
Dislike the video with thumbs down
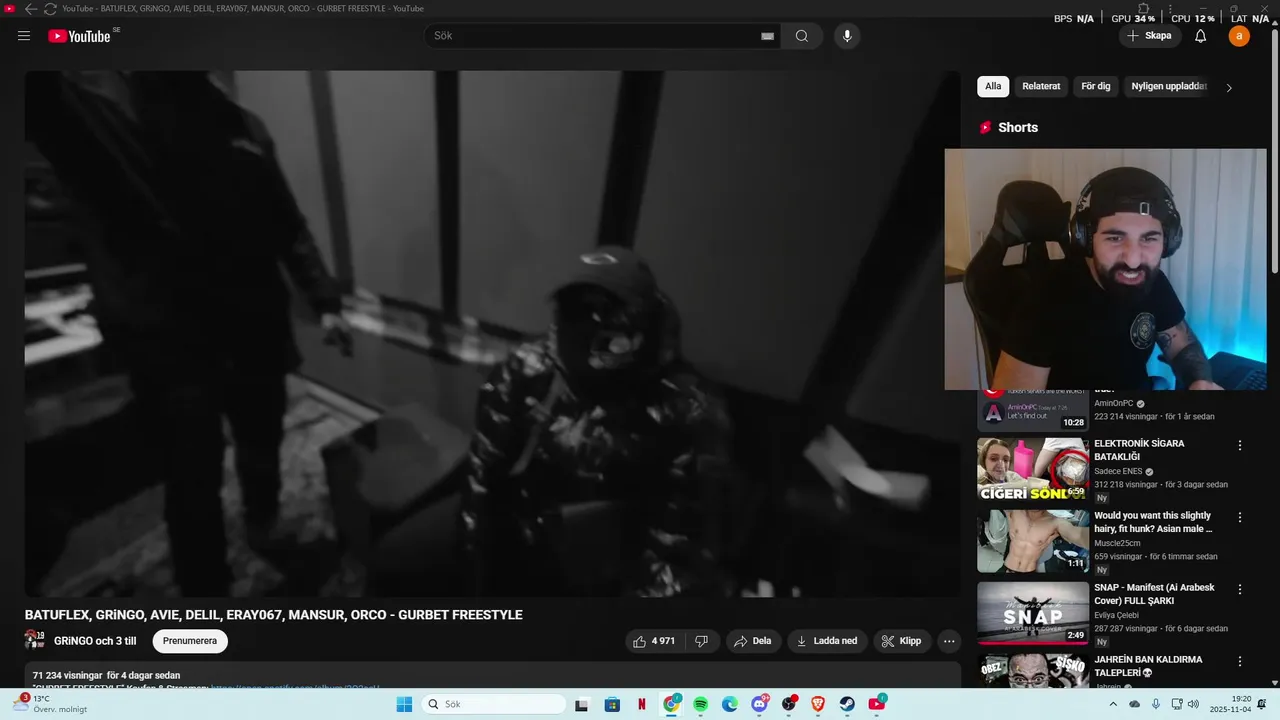click(x=702, y=641)
